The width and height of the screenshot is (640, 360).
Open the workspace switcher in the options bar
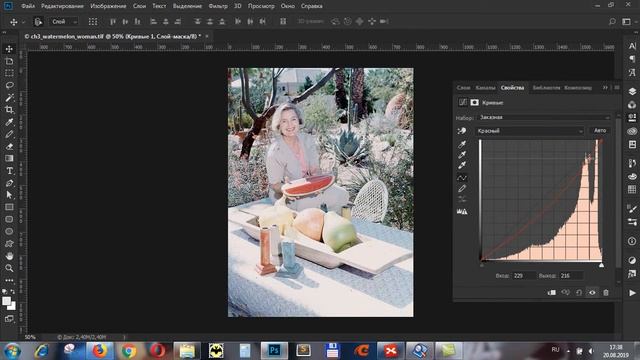tap(626, 21)
